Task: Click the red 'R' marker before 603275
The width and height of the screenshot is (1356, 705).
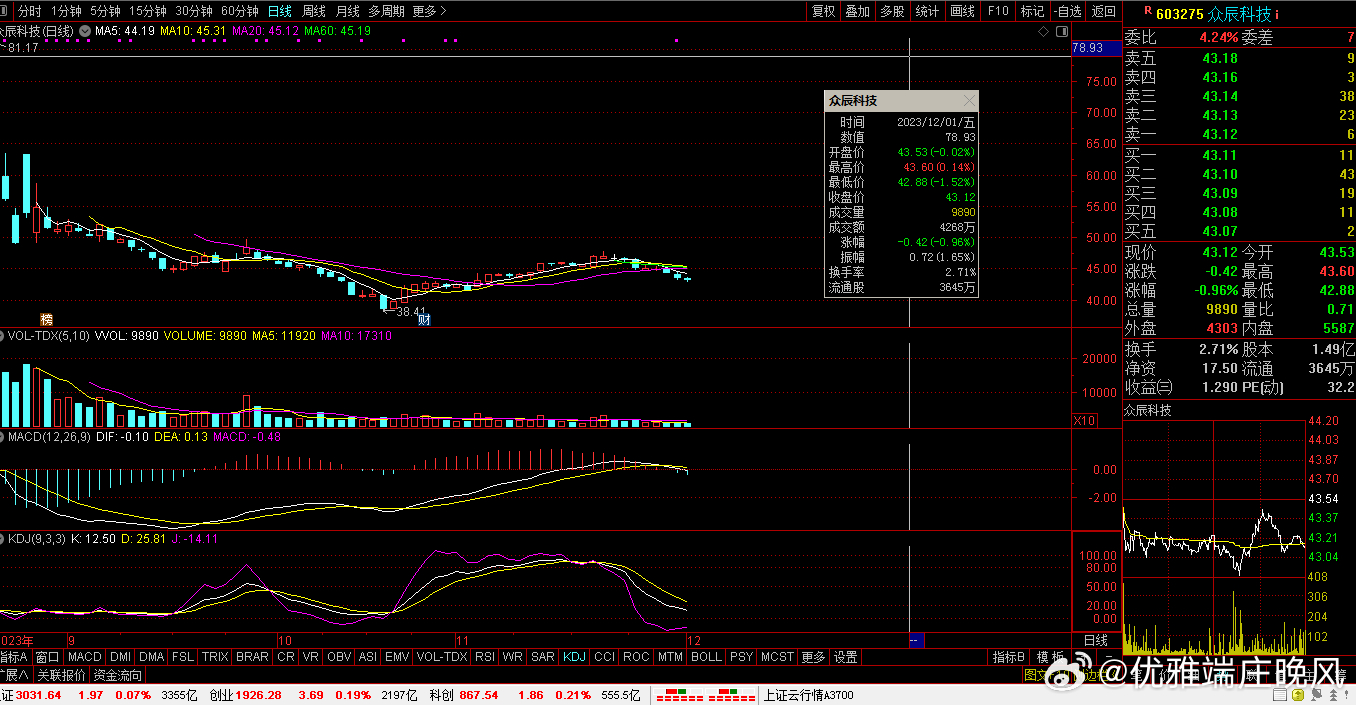Action: (x=1147, y=12)
